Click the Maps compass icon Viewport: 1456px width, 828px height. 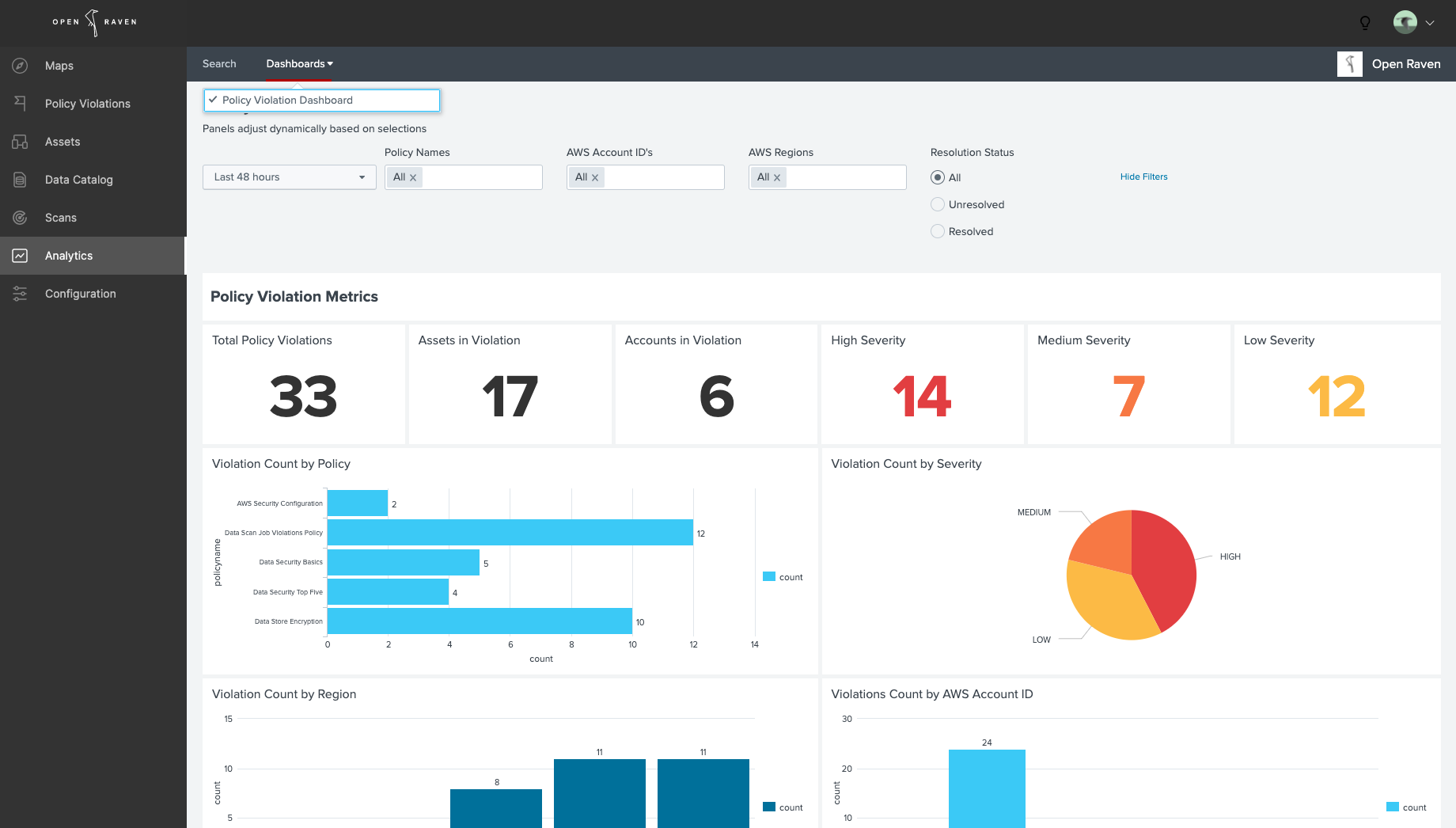(20, 66)
